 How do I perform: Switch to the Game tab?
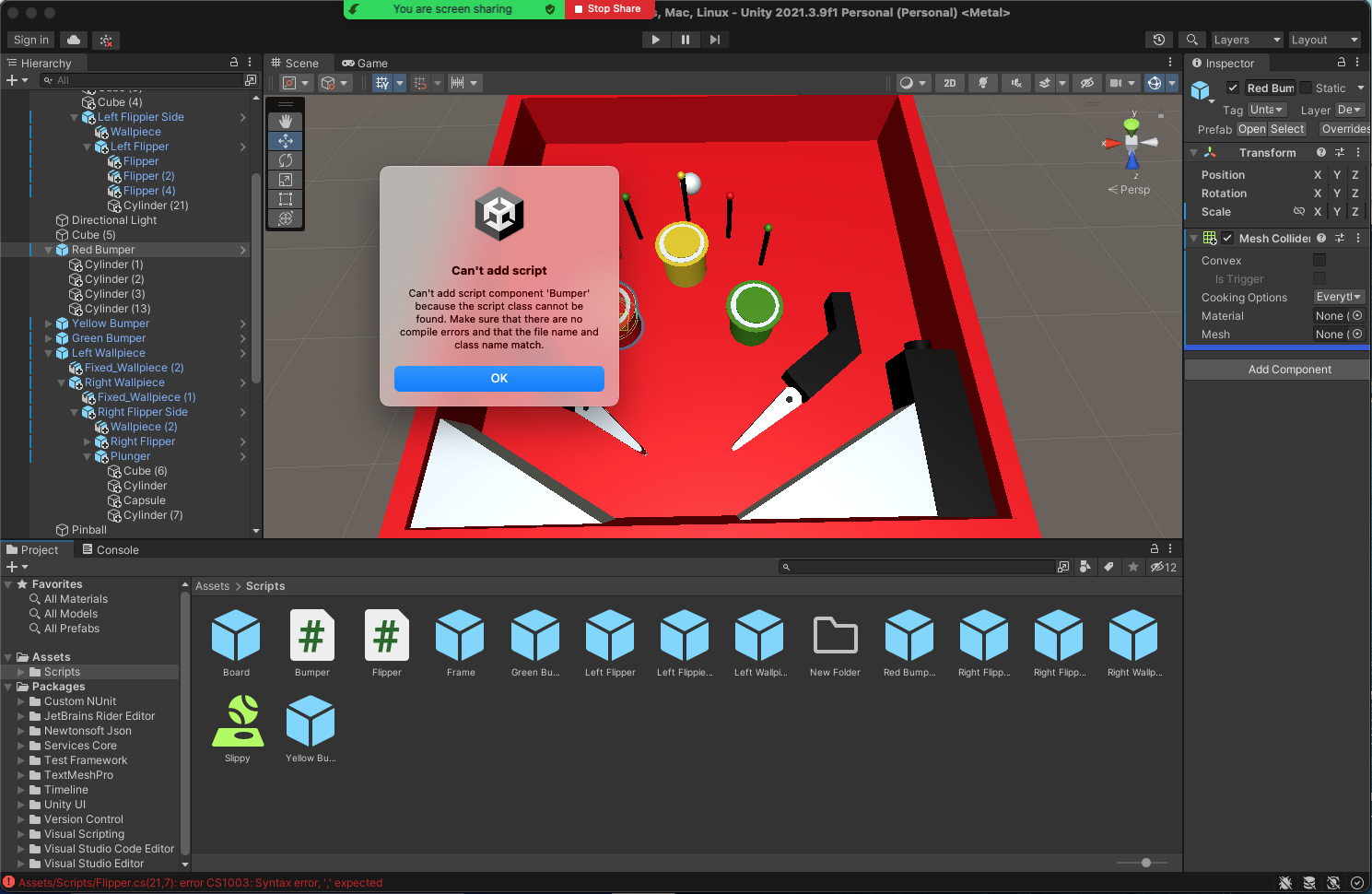click(x=365, y=64)
